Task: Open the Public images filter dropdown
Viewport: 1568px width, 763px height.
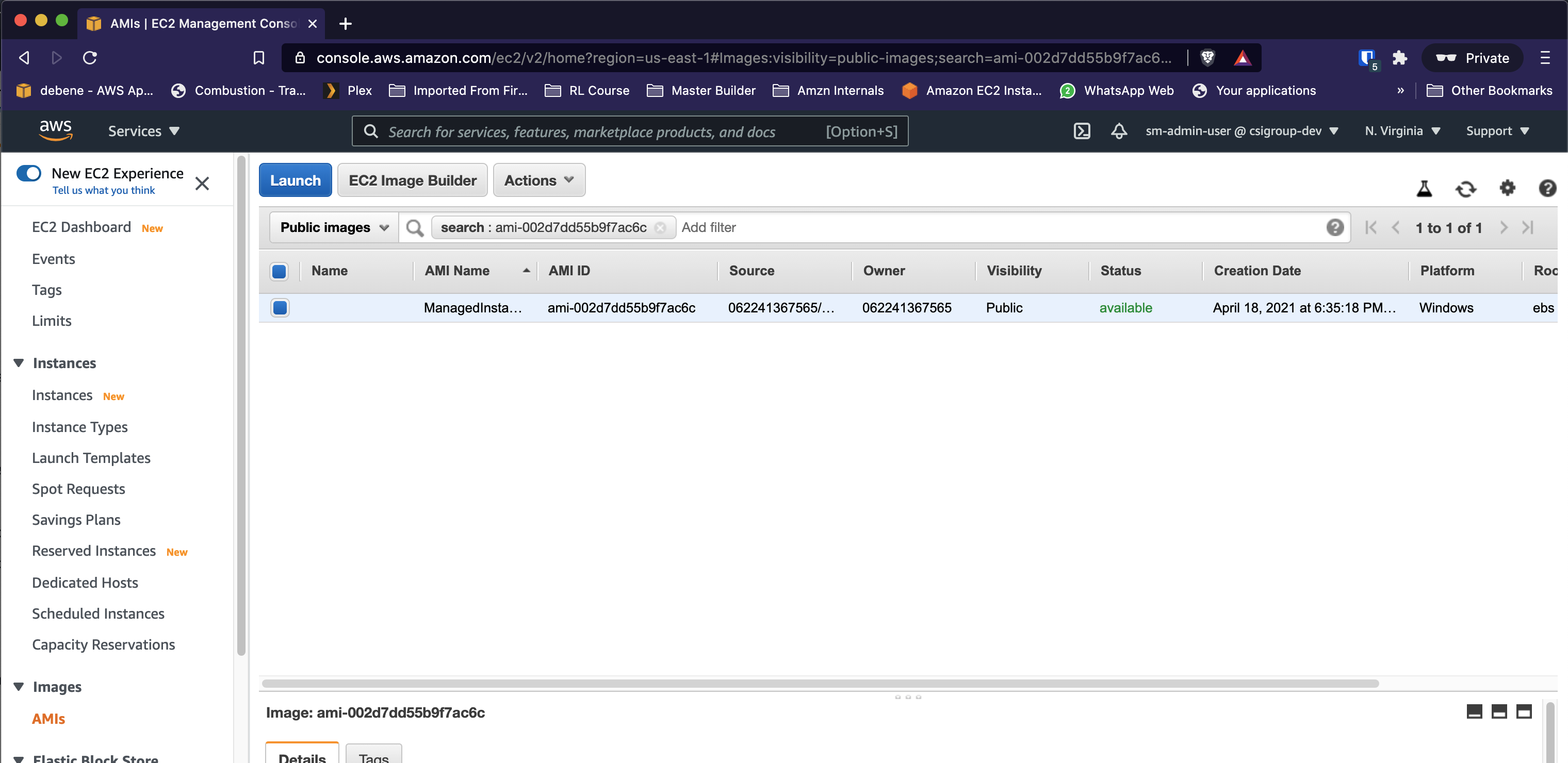Action: pos(334,227)
